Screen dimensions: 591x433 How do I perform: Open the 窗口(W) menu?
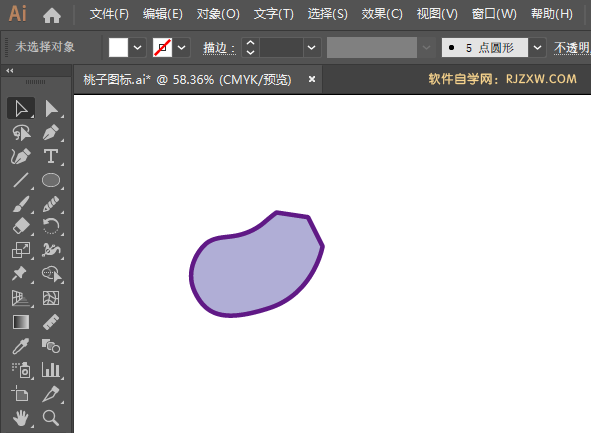point(494,14)
